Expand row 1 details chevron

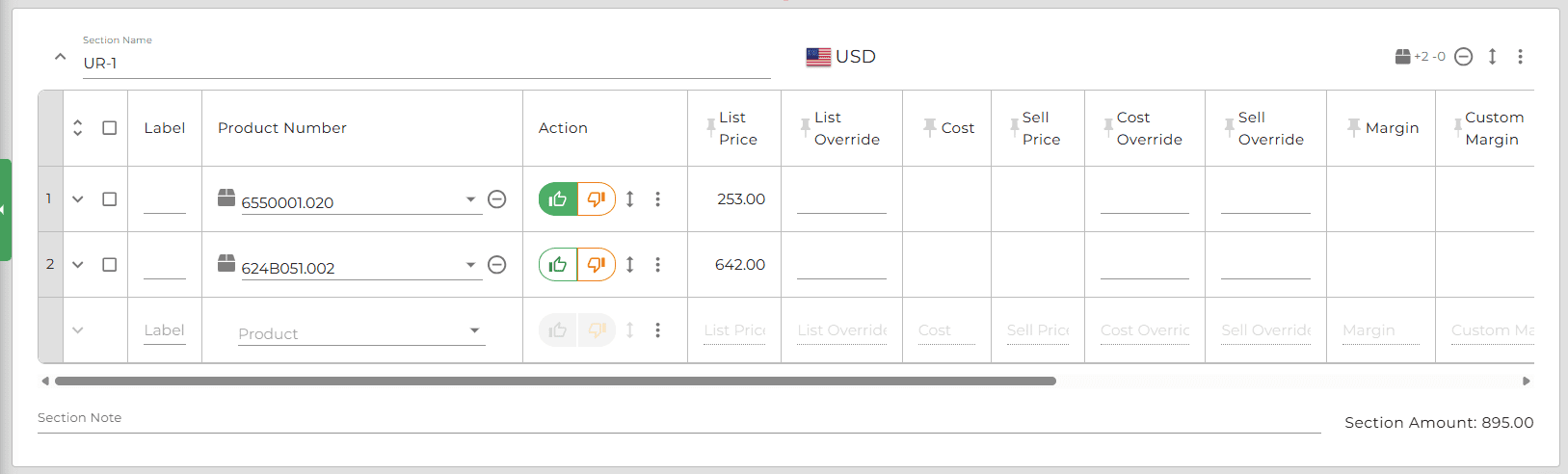pyautogui.click(x=78, y=199)
